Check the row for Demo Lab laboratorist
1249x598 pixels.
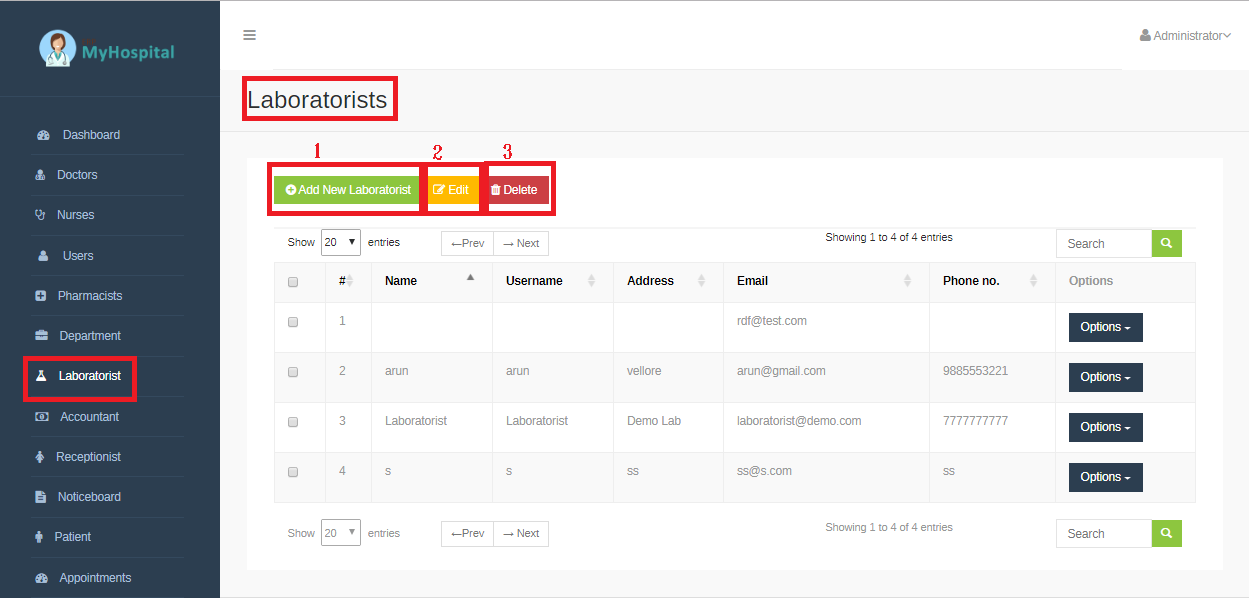tap(293, 422)
